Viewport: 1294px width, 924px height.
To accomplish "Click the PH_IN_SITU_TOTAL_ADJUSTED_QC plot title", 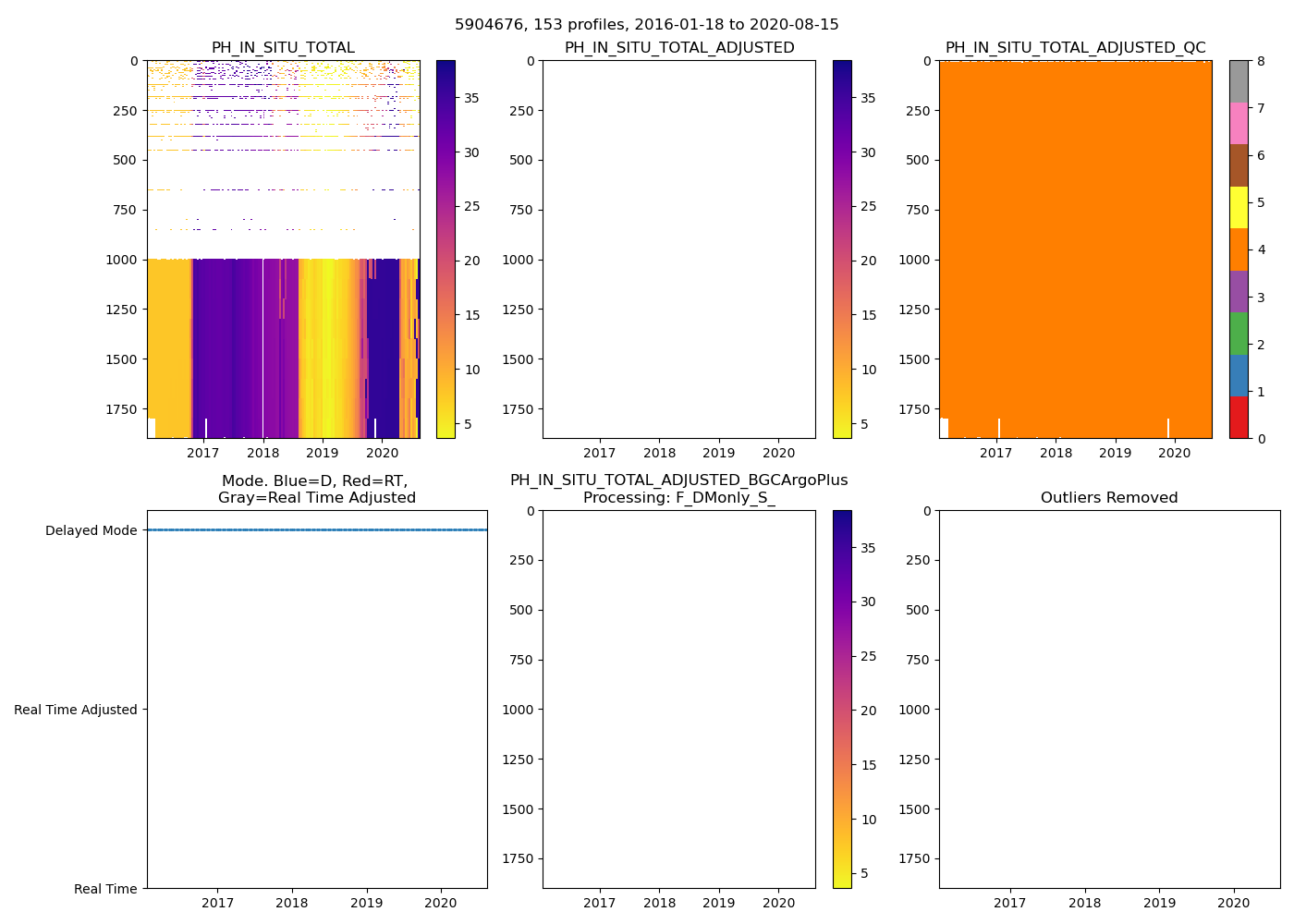I will (1075, 48).
